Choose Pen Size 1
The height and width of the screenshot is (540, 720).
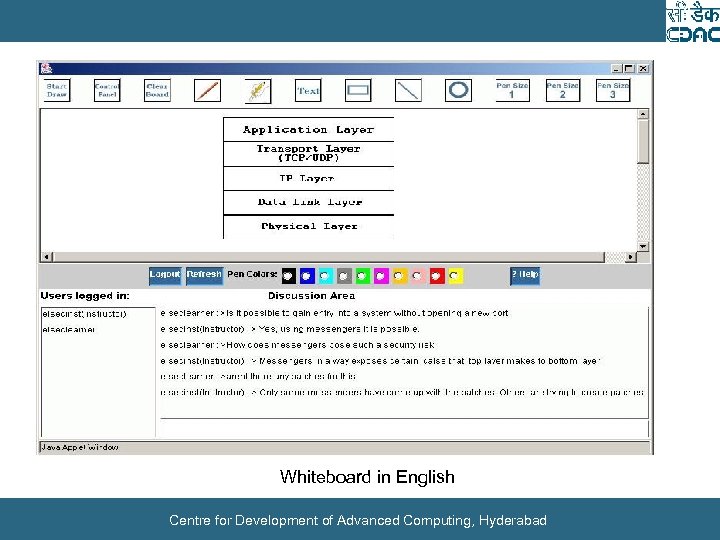point(512,90)
